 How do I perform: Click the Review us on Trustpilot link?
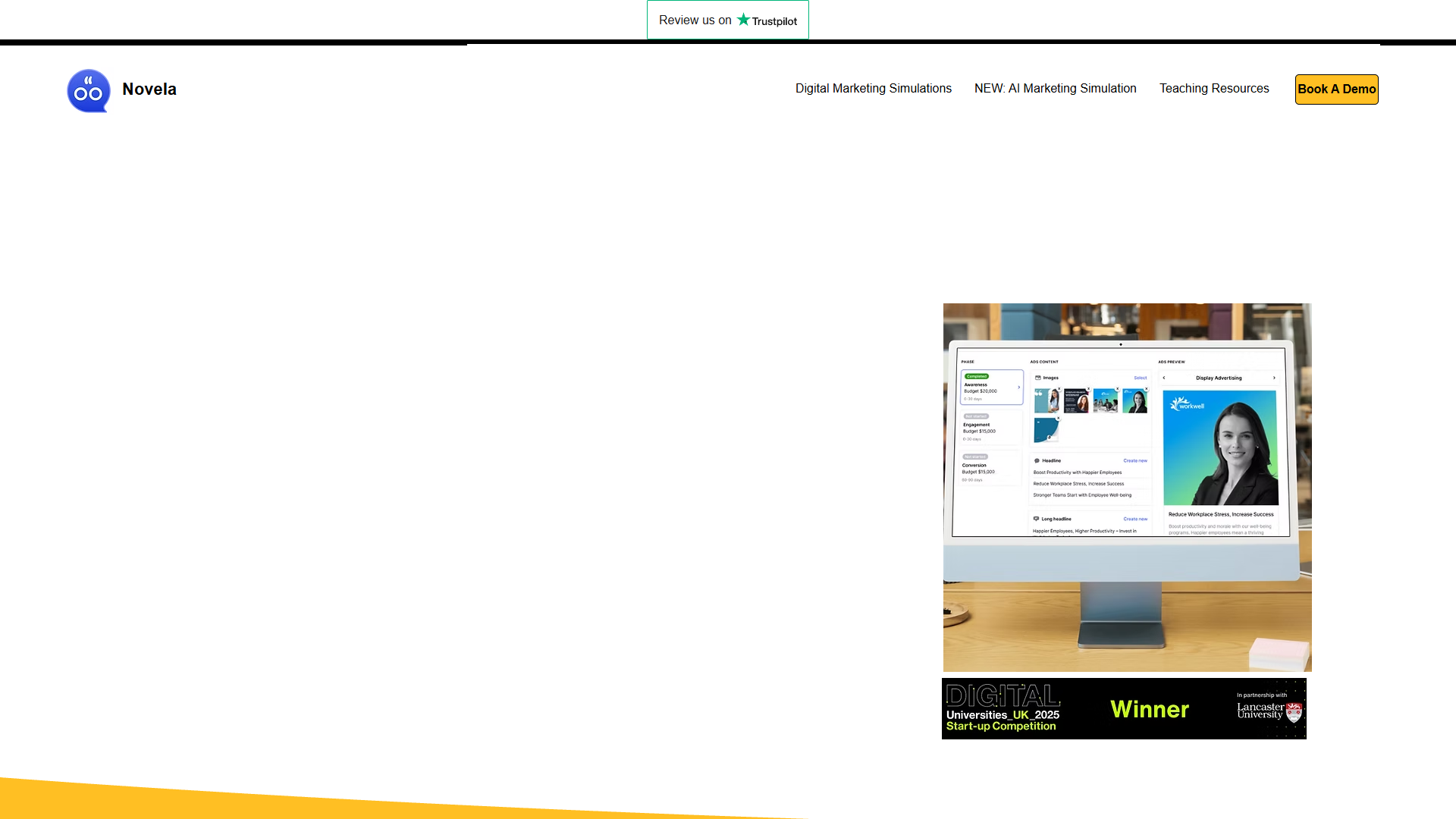point(728,20)
